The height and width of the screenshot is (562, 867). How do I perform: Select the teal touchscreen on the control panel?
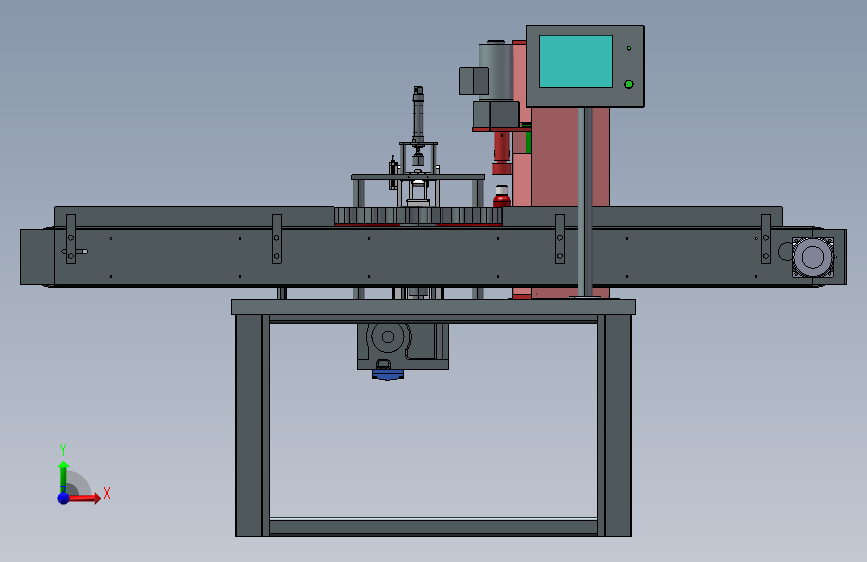576,61
